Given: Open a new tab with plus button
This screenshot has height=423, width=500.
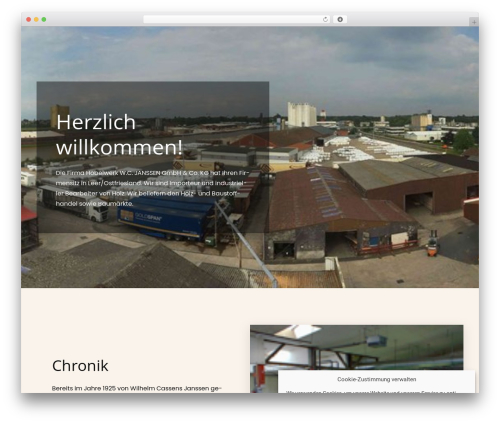Looking at the screenshot, I should tap(474, 22).
